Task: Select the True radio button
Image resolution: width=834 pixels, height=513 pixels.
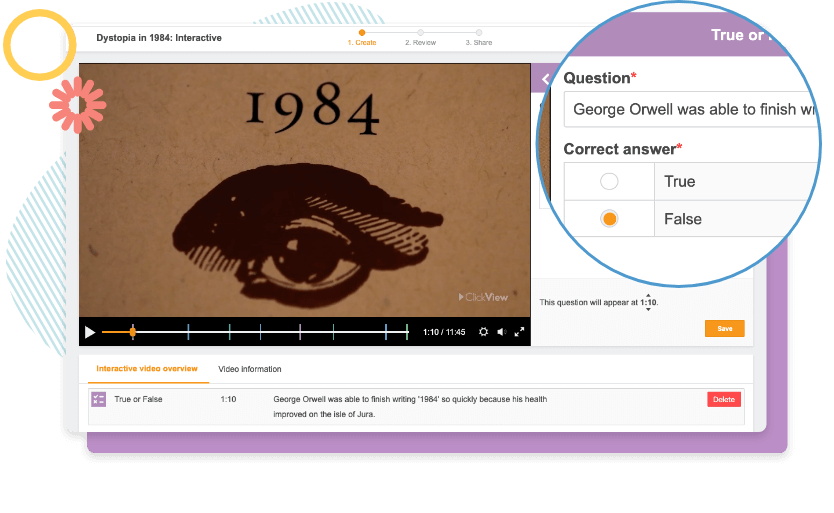Action: (x=608, y=182)
